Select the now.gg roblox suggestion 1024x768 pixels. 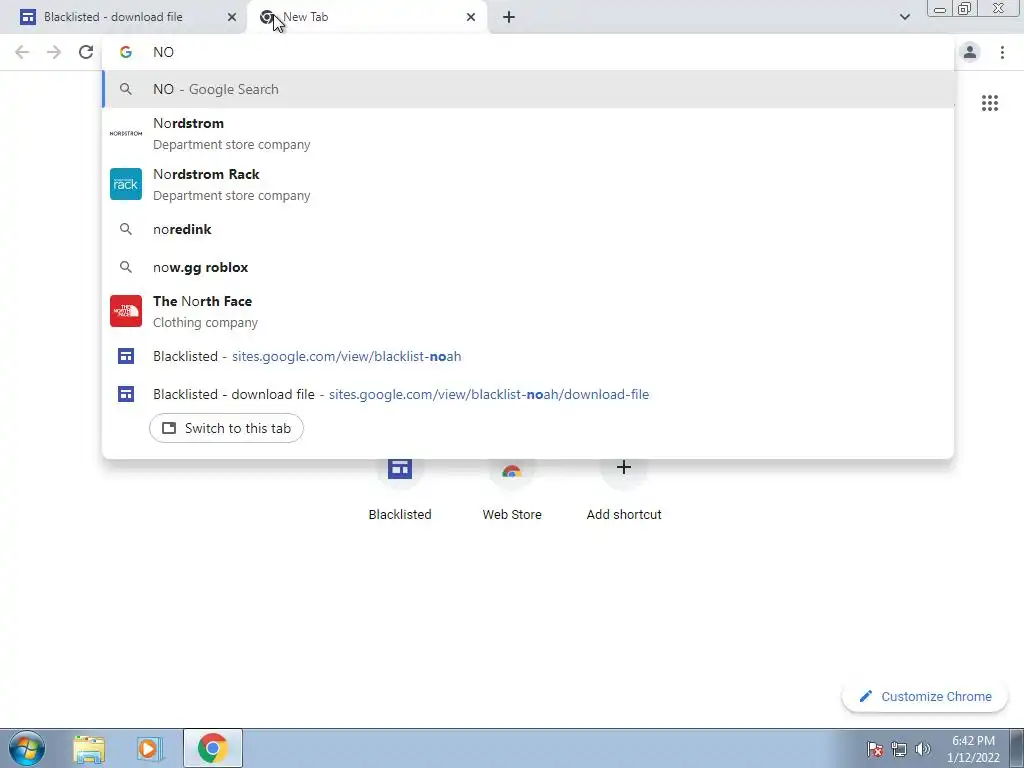coord(528,267)
